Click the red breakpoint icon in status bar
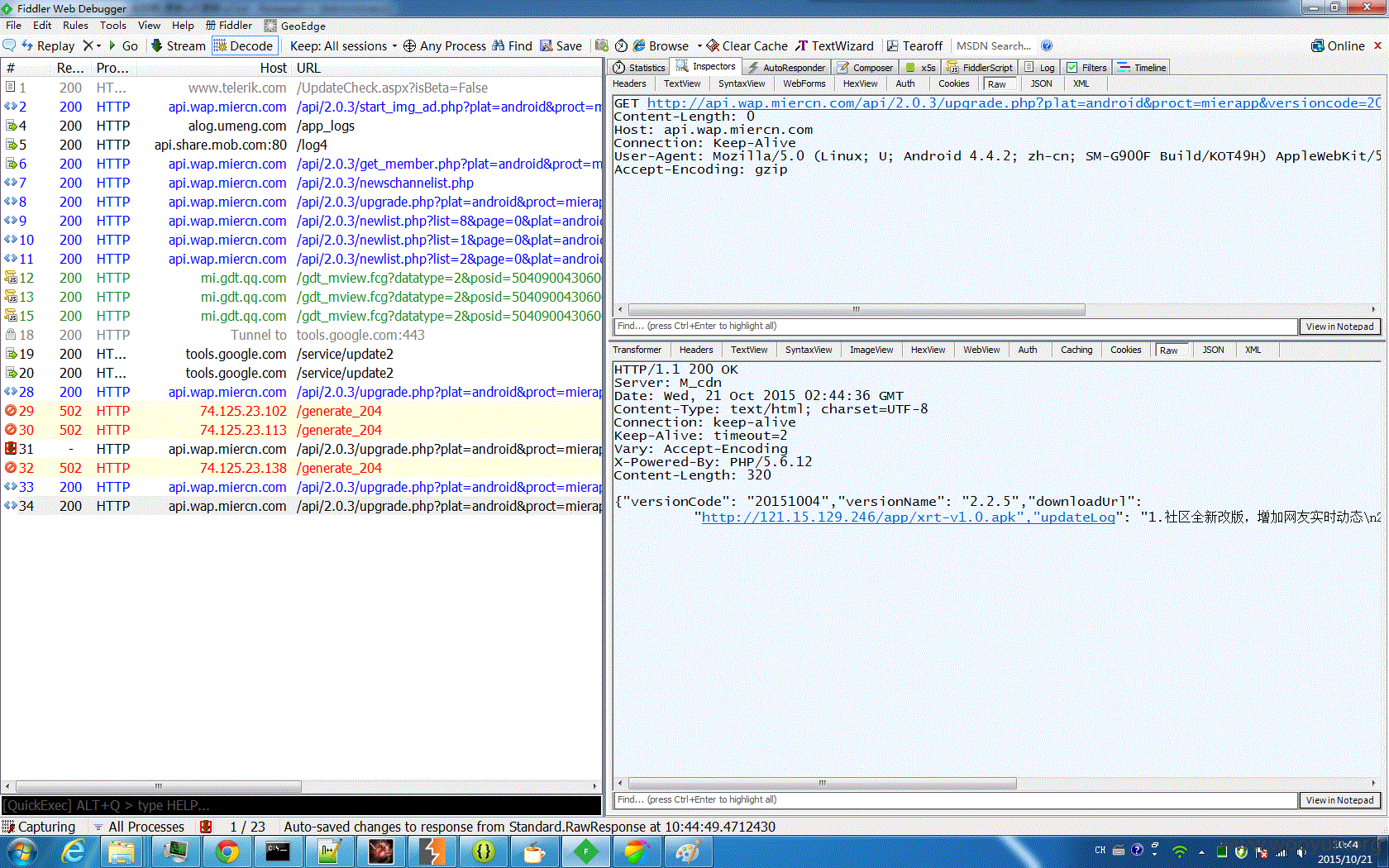 point(206,827)
